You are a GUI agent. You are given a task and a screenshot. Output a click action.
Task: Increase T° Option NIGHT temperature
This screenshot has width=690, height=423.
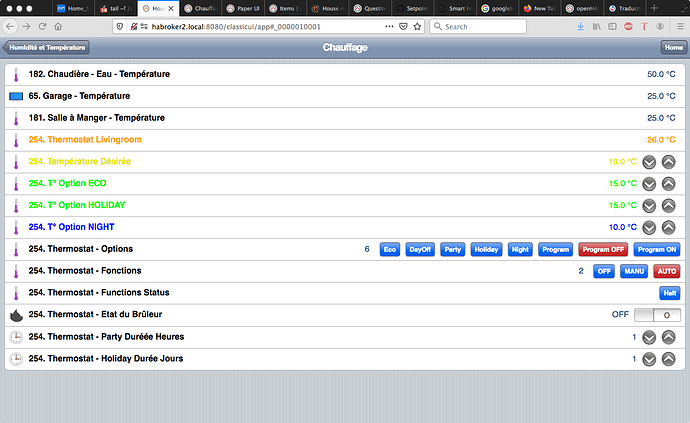pos(668,227)
